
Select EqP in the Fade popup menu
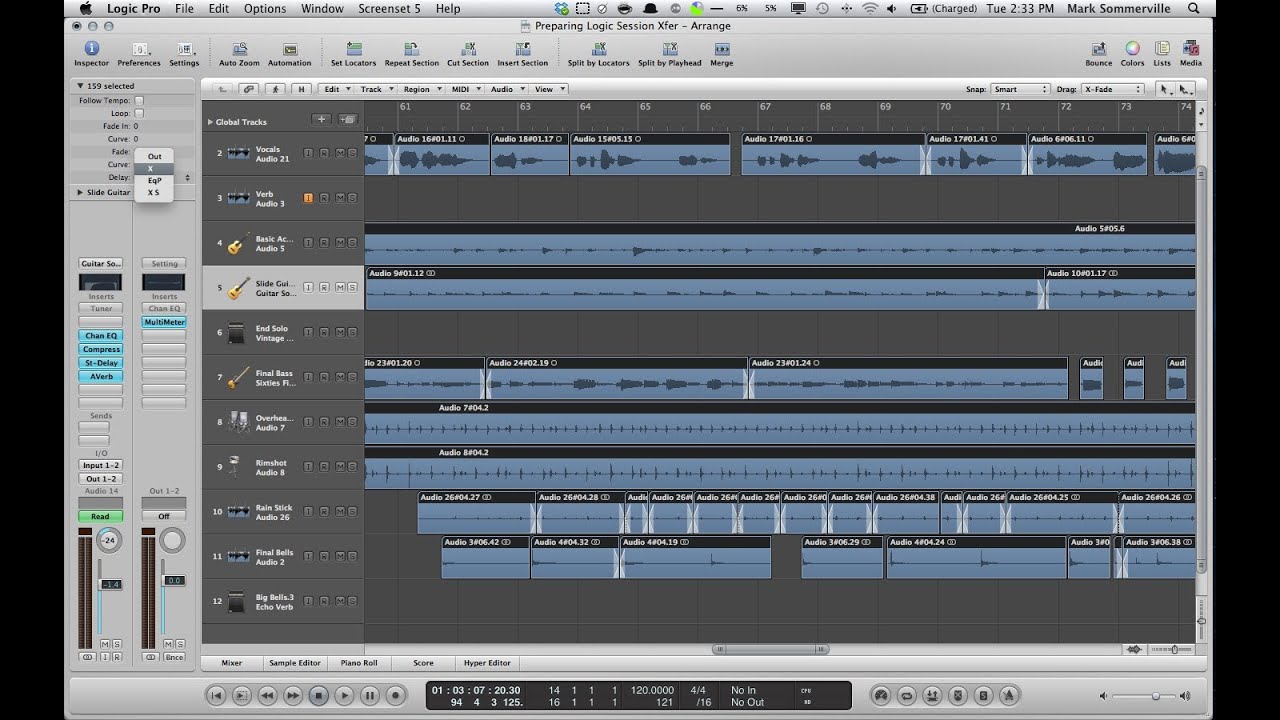tap(154, 181)
